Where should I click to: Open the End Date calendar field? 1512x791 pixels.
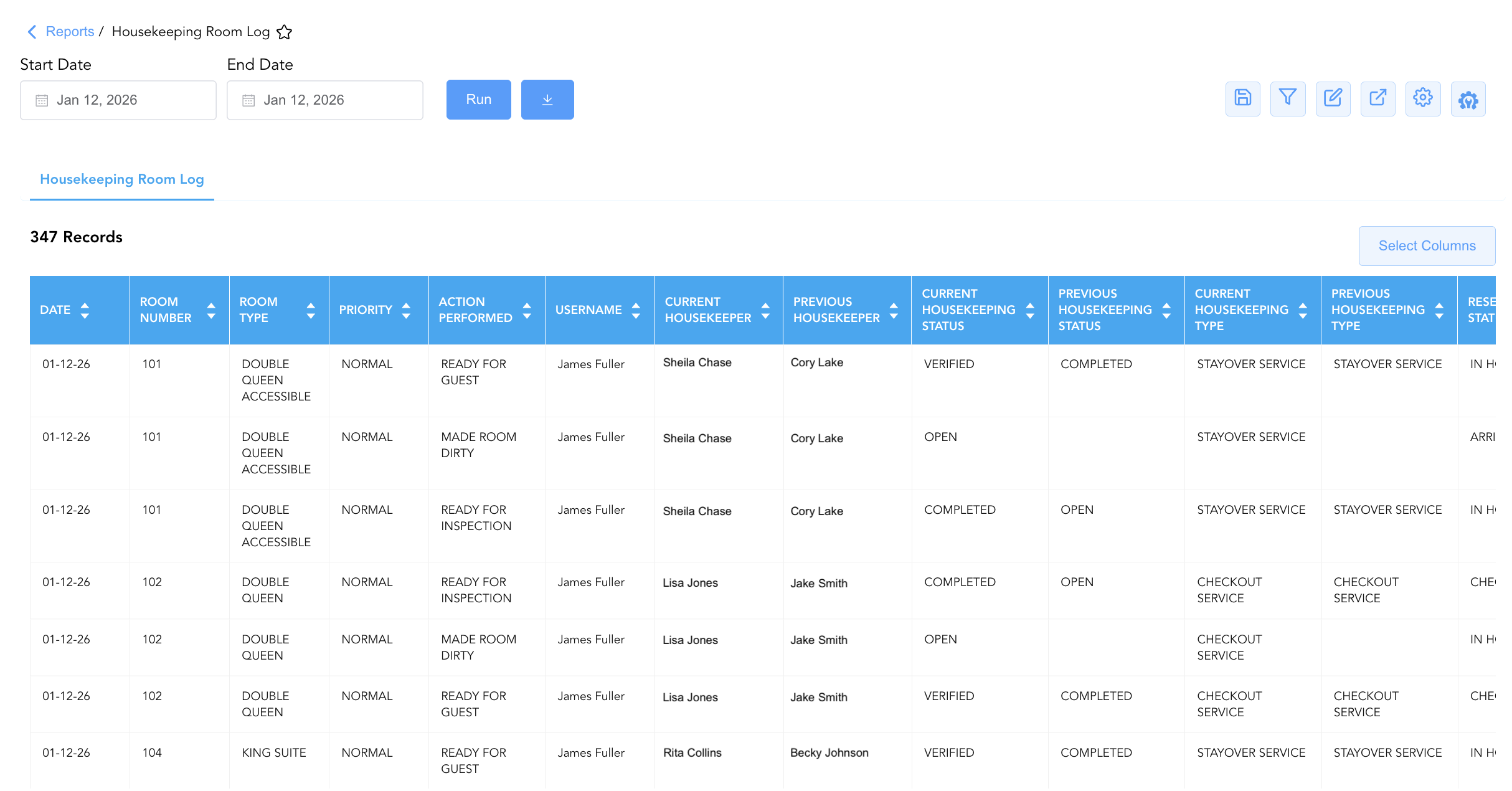tap(325, 100)
